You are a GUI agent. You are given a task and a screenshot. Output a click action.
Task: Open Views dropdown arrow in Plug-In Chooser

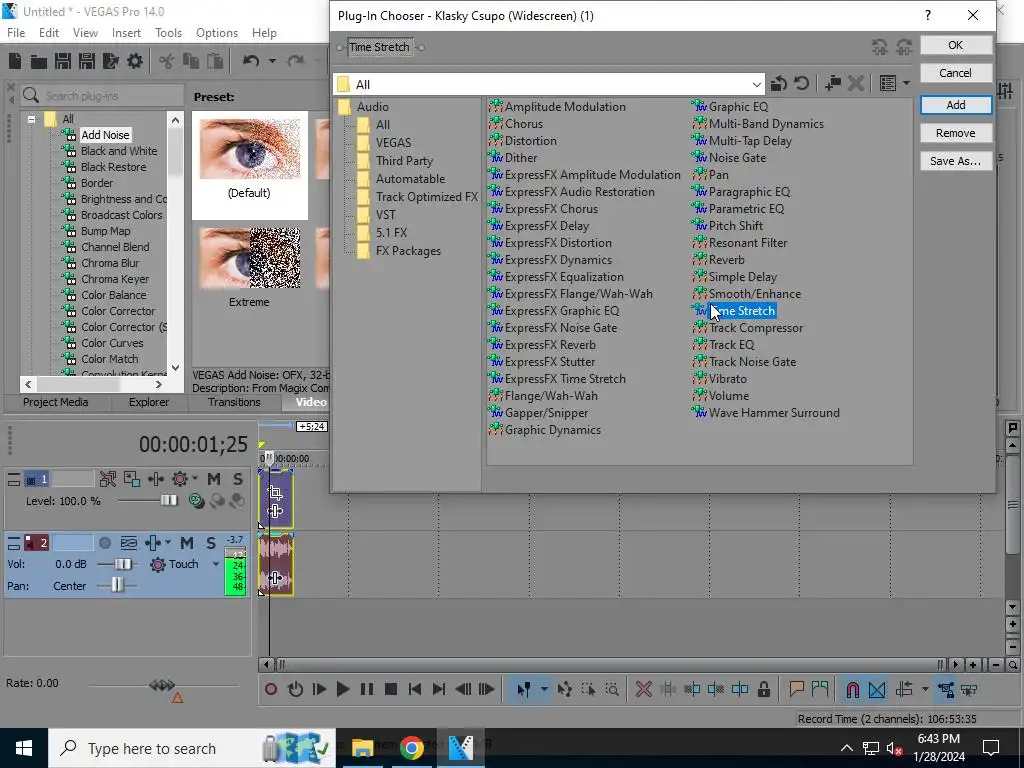tap(906, 83)
